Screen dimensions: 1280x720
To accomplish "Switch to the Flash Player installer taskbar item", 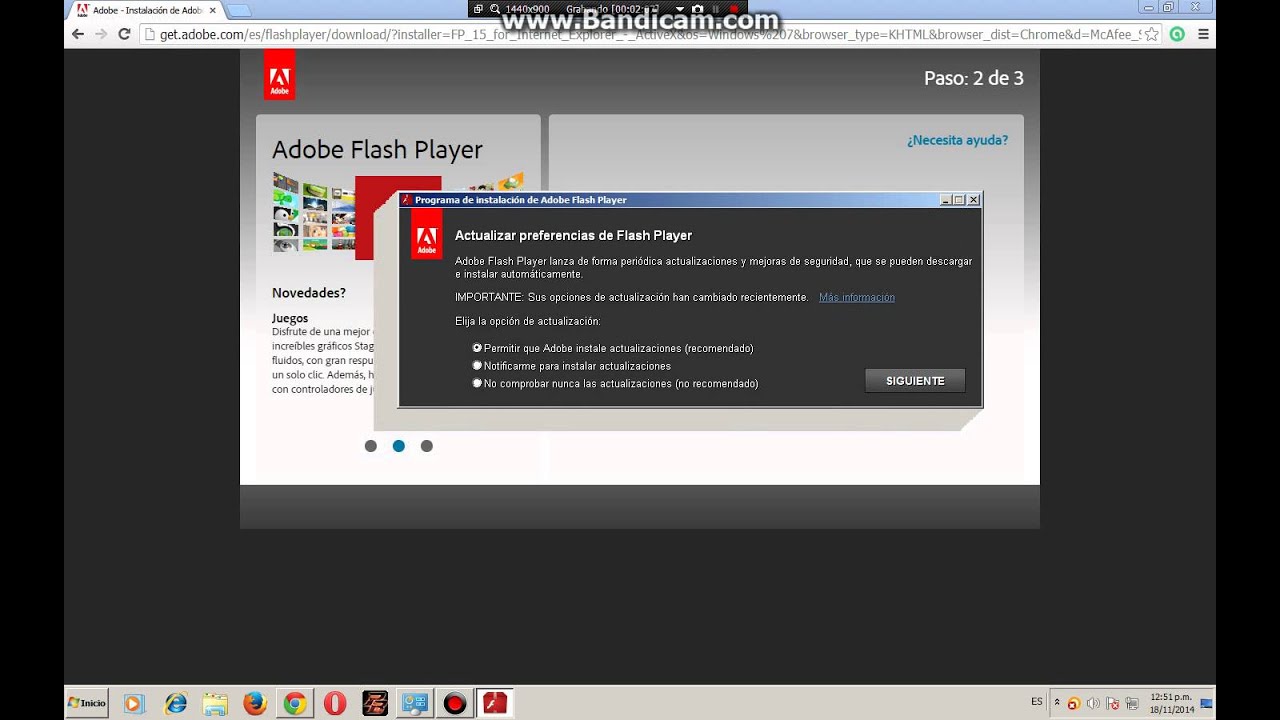I will [x=495, y=704].
